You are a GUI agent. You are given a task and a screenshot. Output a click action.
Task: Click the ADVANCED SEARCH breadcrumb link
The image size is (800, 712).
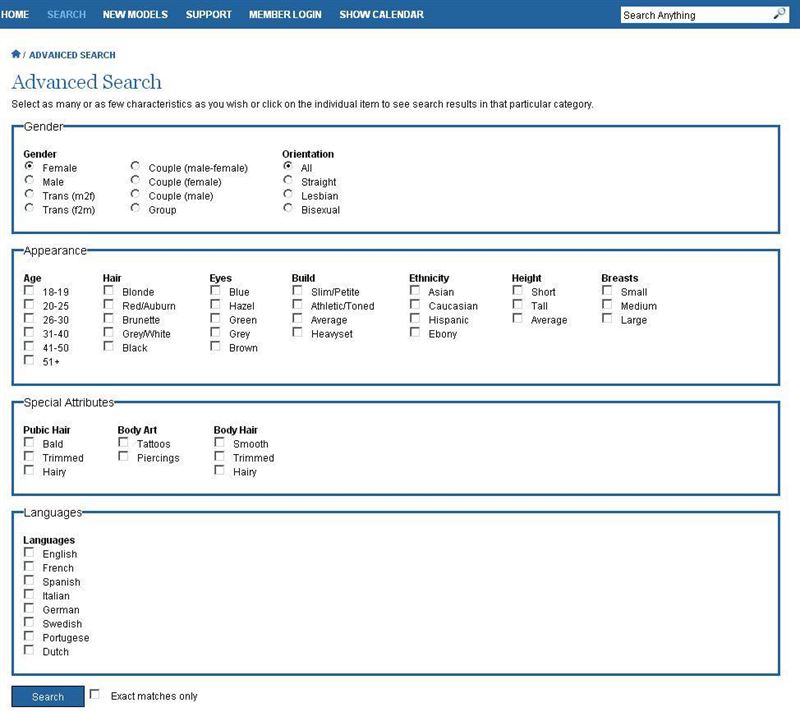point(72,55)
